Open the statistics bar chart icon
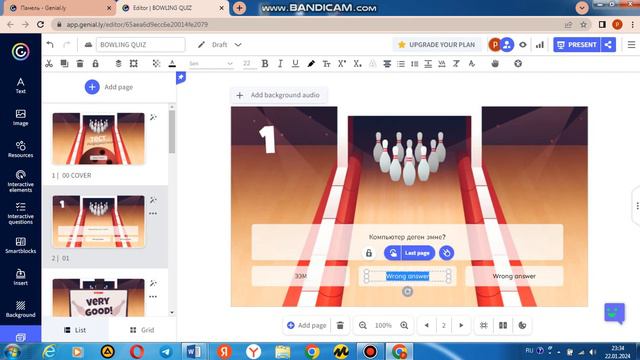 tap(540, 44)
